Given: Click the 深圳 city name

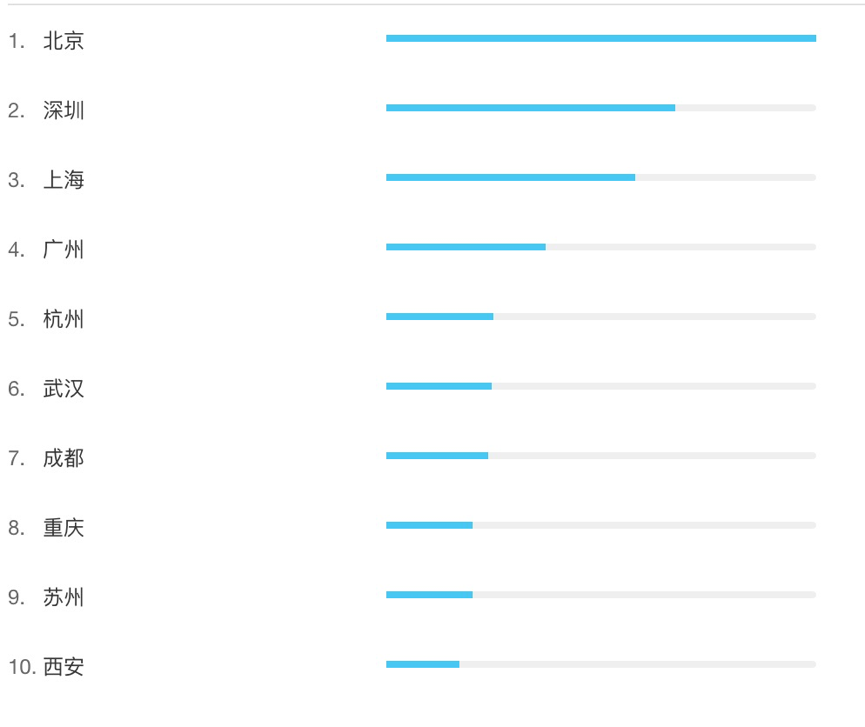Looking at the screenshot, I should point(64,110).
